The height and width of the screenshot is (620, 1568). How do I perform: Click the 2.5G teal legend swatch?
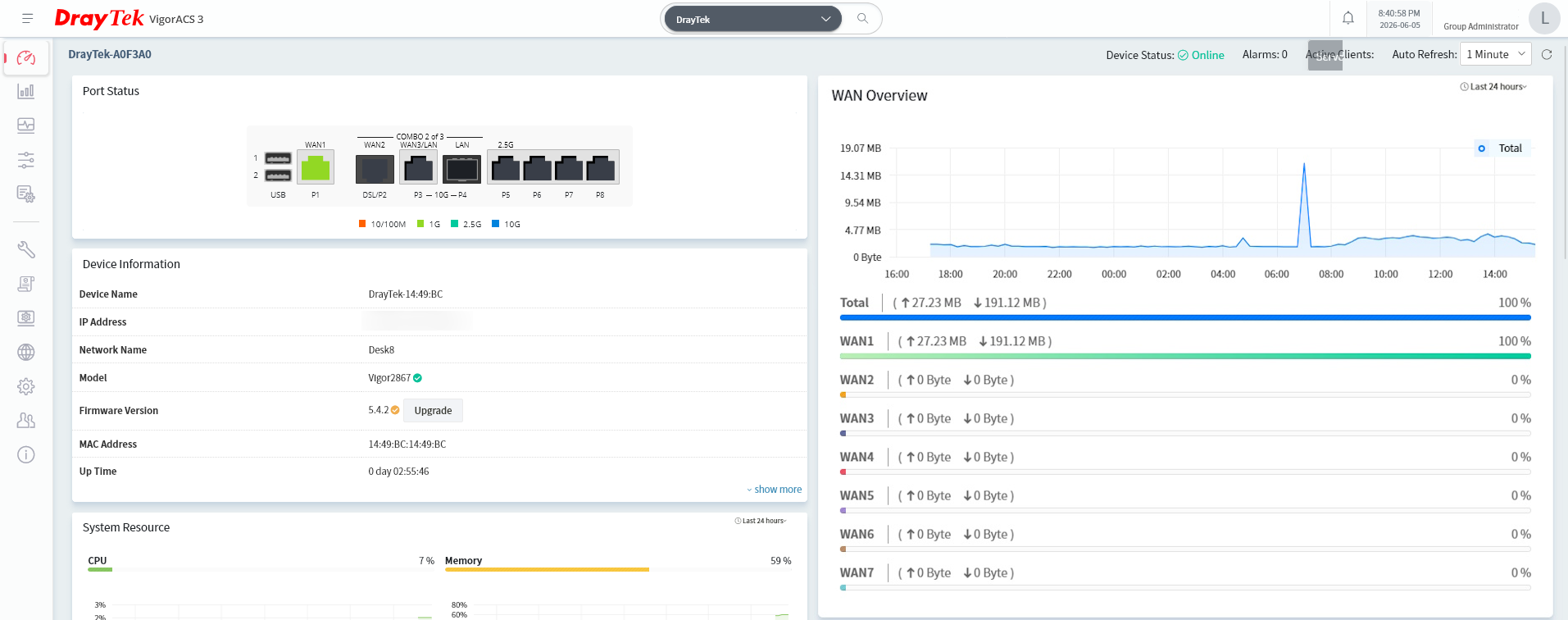coord(454,223)
